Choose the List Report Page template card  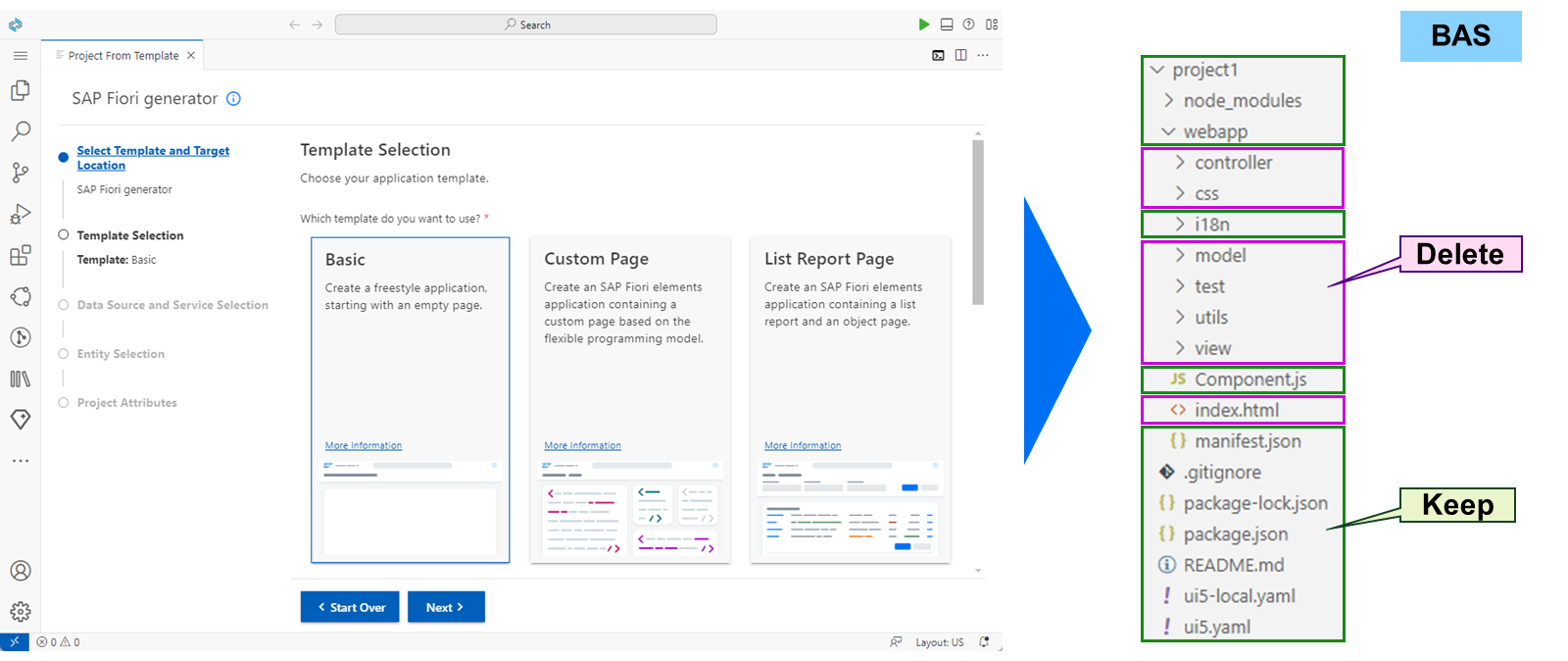851,400
